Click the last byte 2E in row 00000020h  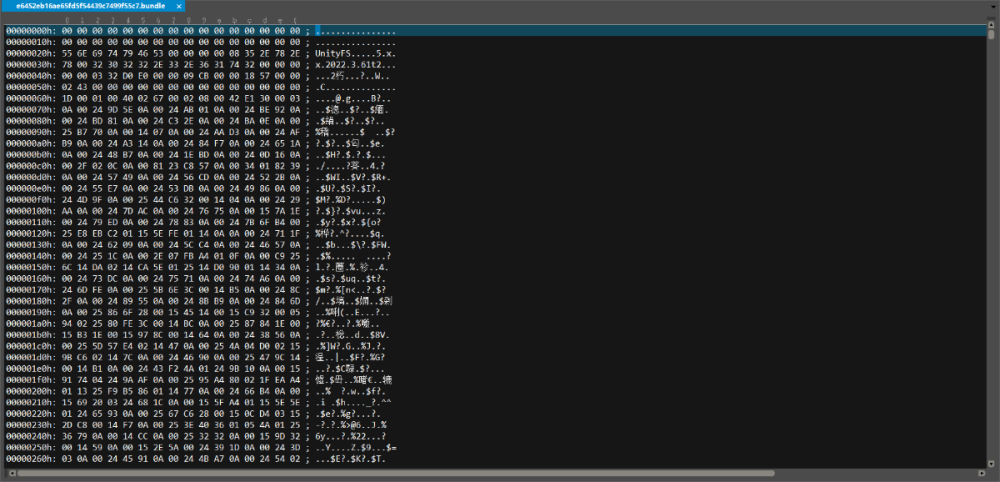pos(297,53)
